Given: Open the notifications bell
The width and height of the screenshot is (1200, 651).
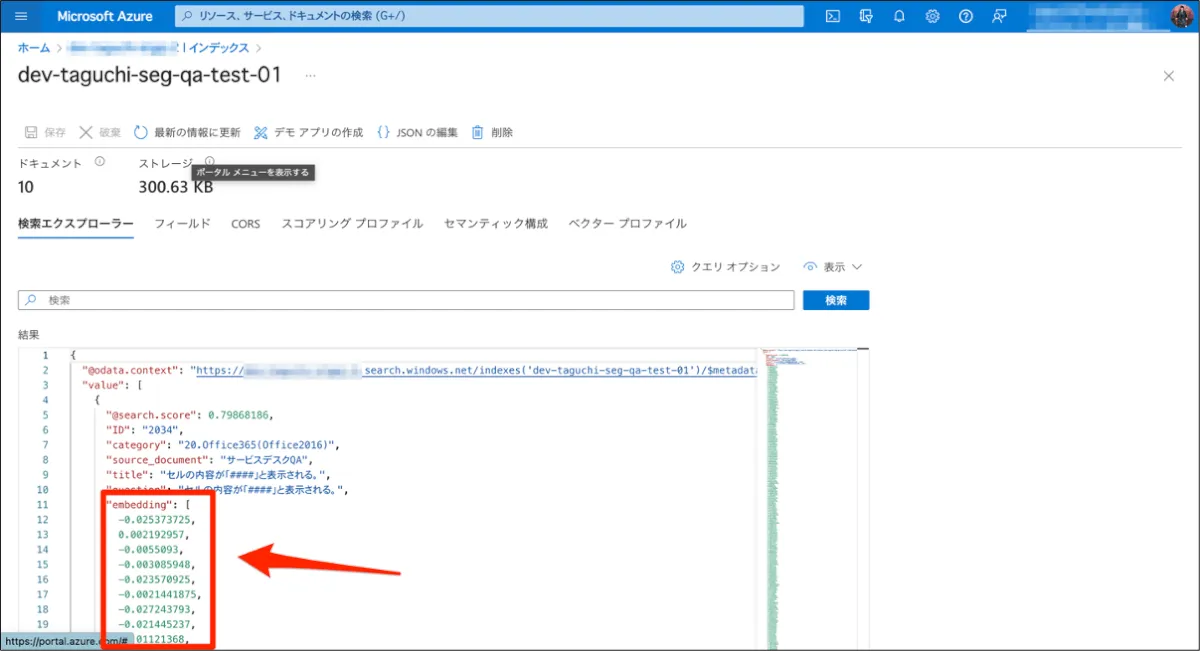Looking at the screenshot, I should (x=899, y=16).
